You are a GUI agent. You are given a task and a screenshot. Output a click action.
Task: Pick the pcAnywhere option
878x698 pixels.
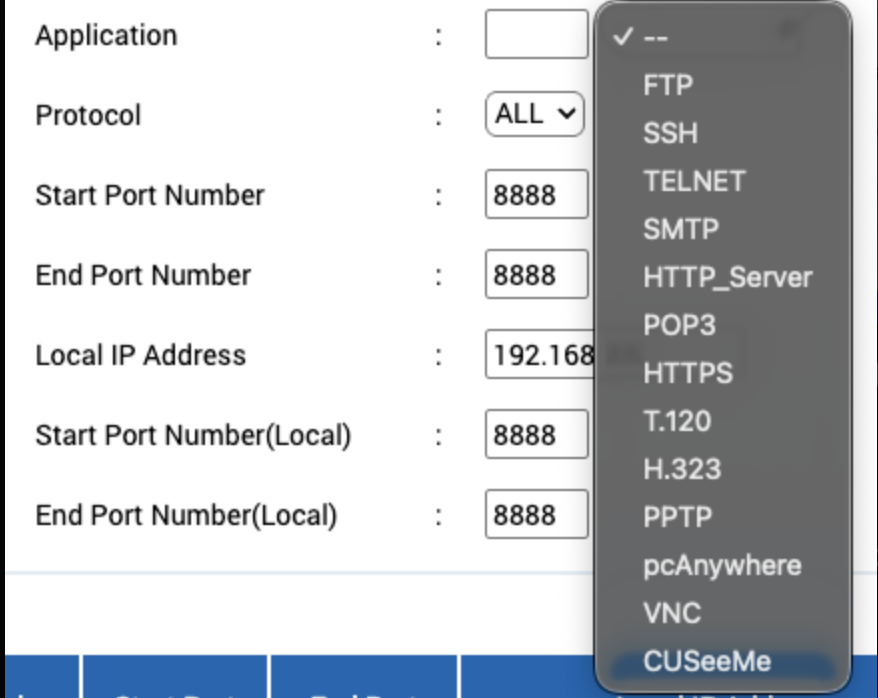pos(722,565)
